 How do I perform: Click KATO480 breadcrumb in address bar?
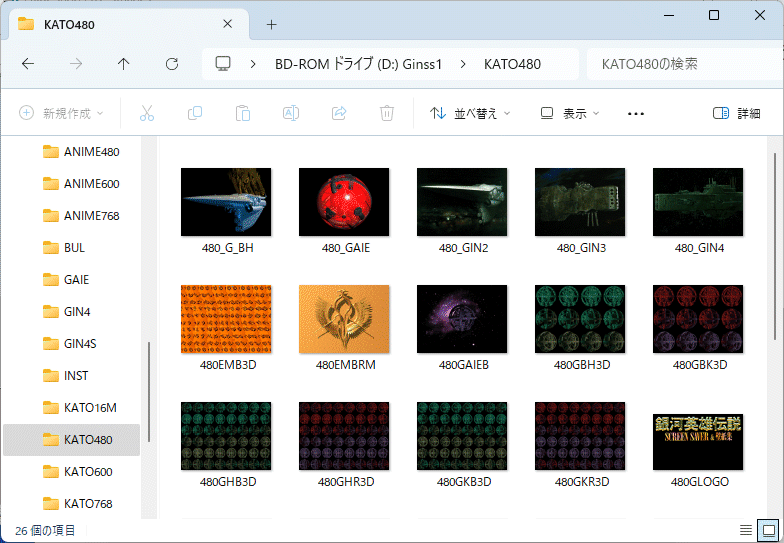(x=512, y=64)
